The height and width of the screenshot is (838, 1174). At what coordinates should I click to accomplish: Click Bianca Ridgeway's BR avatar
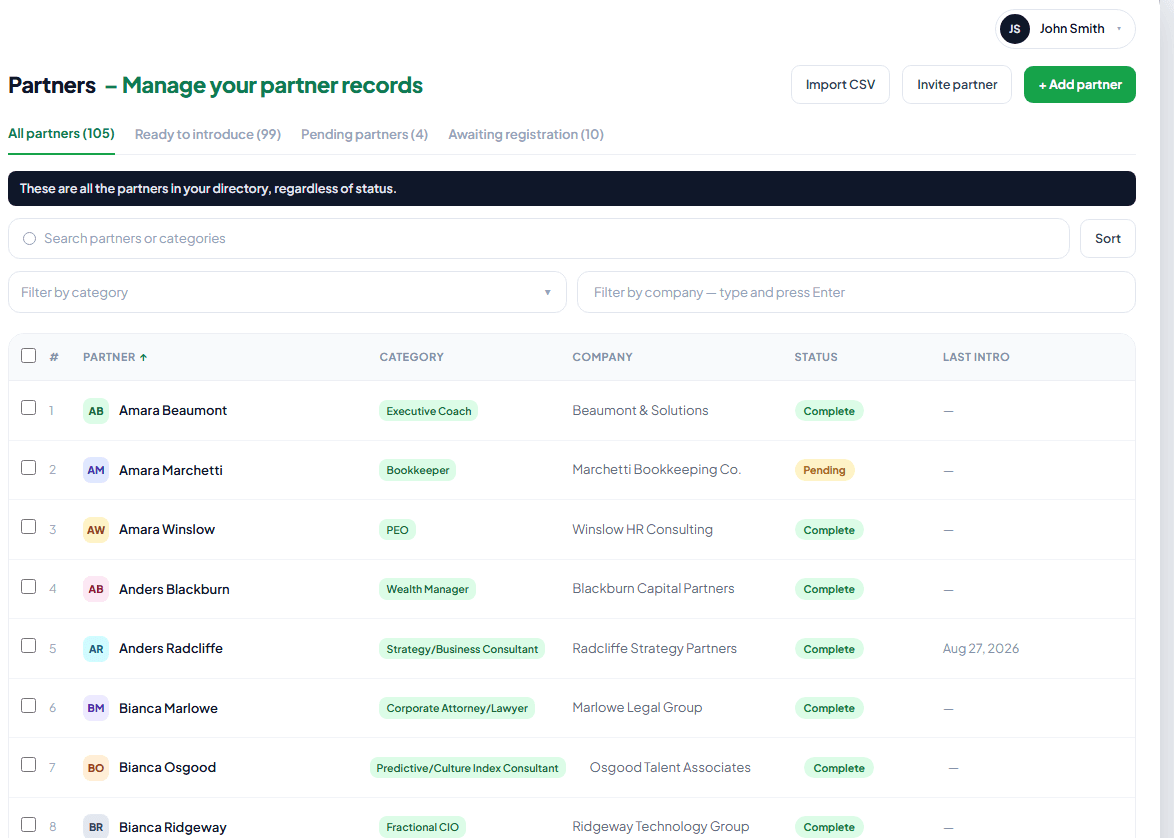96,828
